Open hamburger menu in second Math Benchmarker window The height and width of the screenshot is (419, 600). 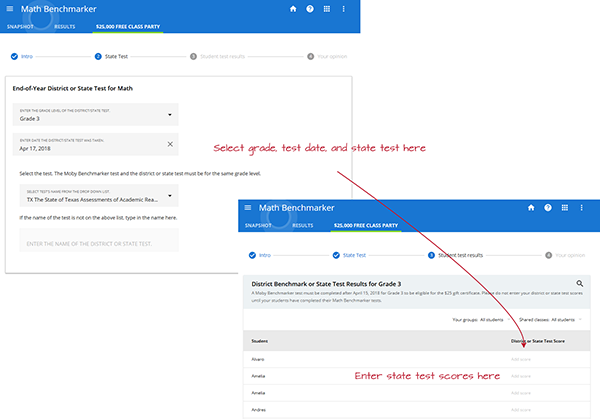coord(248,207)
